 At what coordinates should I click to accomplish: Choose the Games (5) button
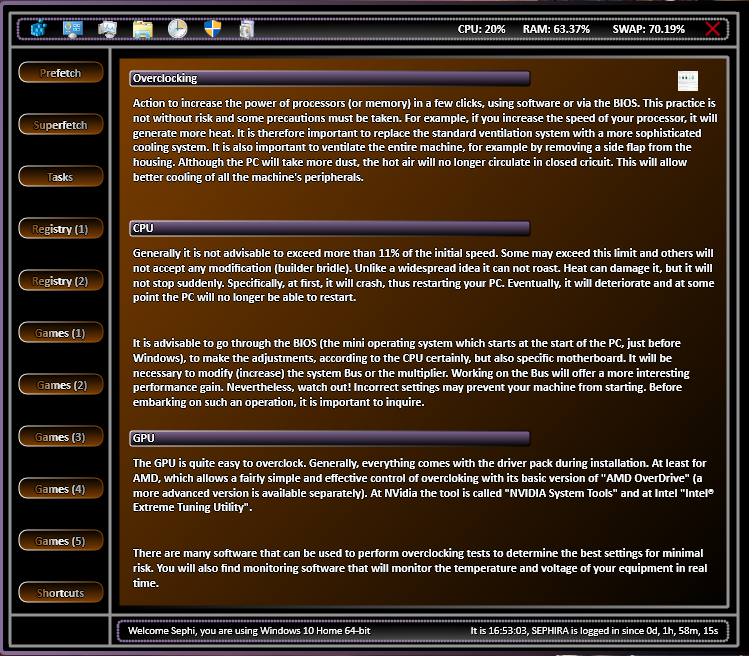pyautogui.click(x=61, y=541)
